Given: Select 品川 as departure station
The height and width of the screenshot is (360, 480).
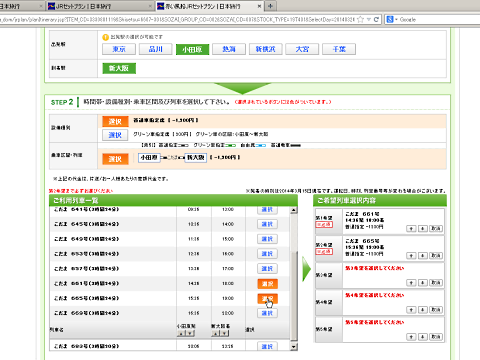Looking at the screenshot, I should click(156, 49).
